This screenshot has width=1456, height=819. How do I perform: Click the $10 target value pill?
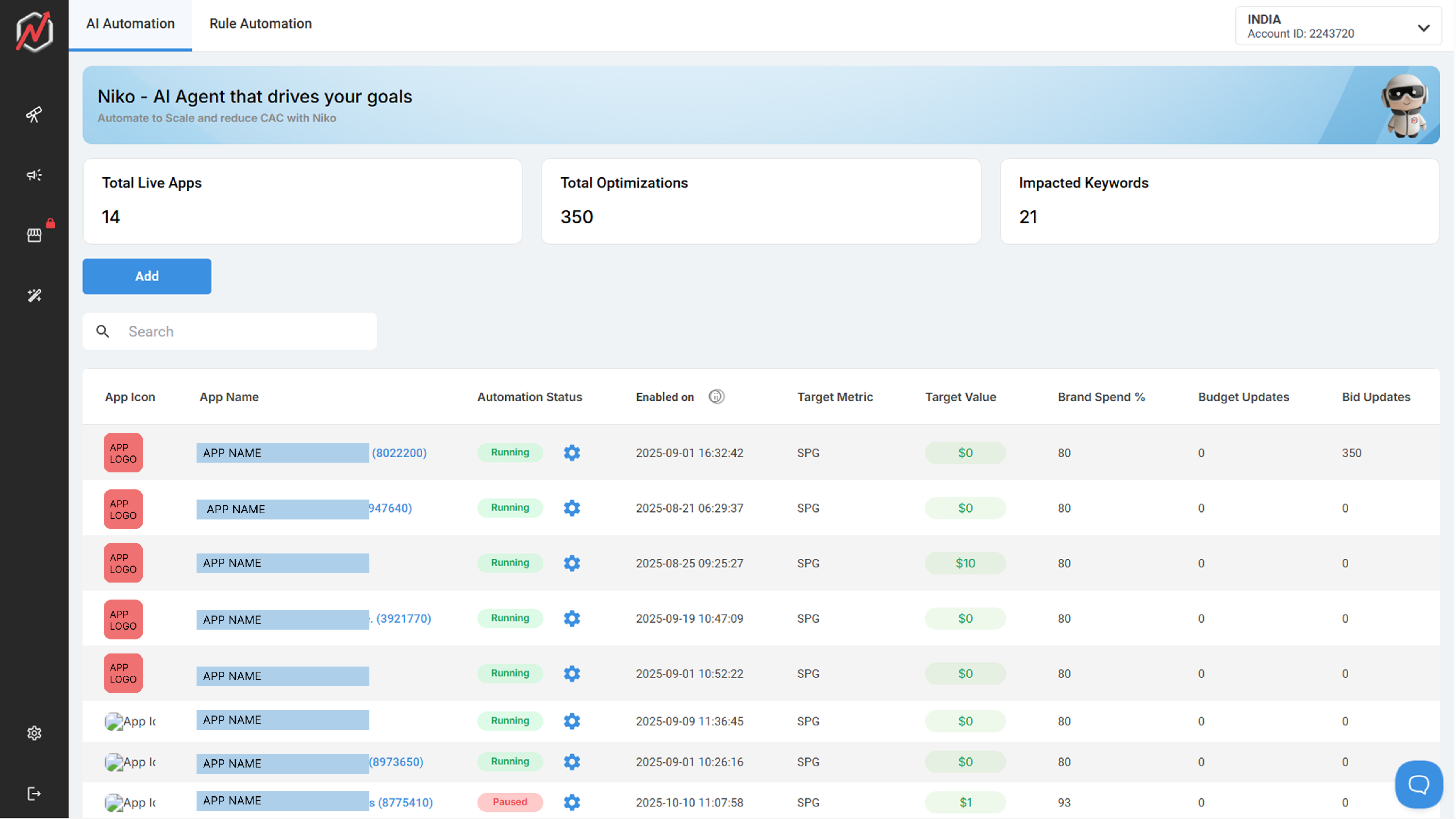964,563
